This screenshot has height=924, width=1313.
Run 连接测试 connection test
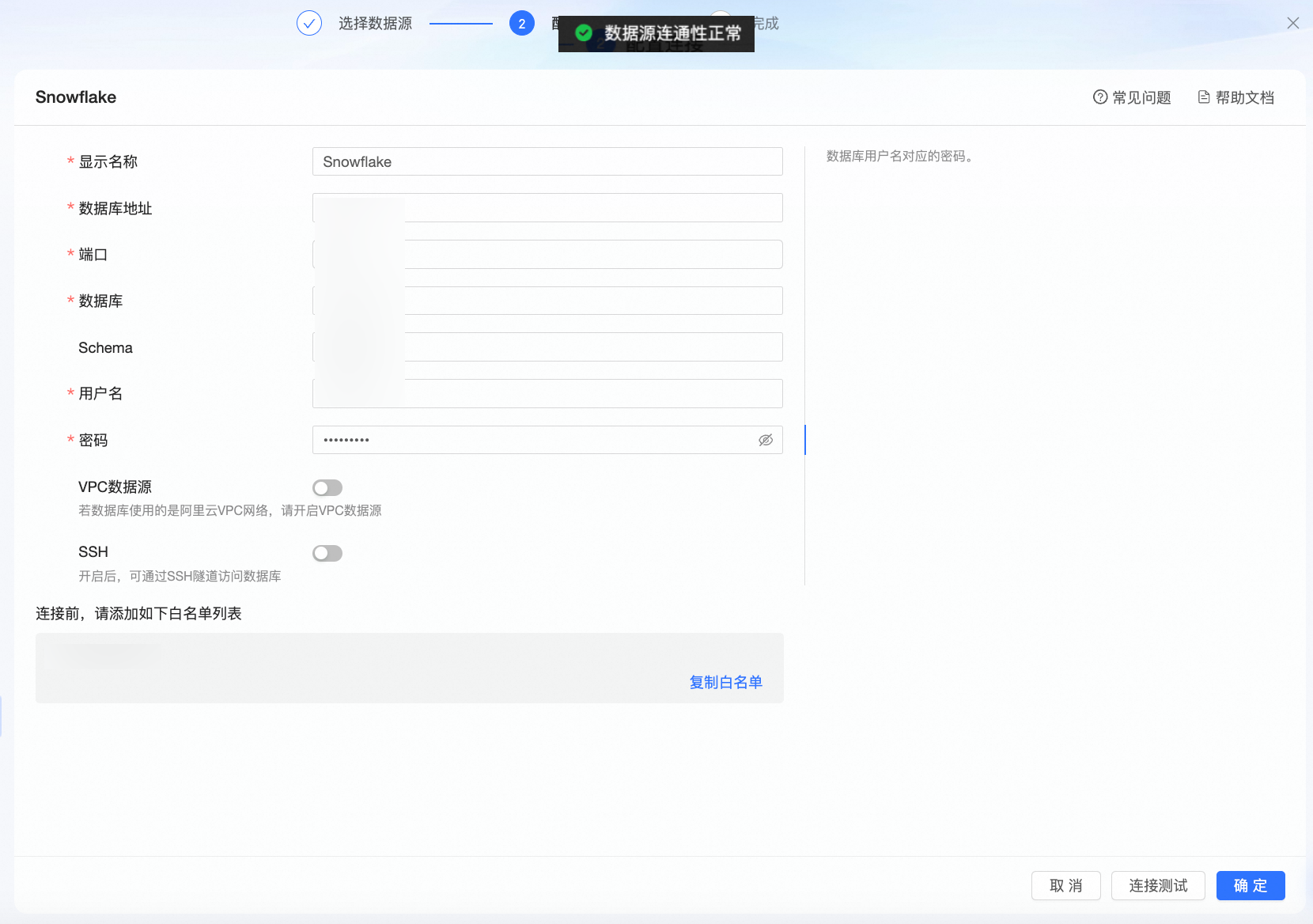1158,886
